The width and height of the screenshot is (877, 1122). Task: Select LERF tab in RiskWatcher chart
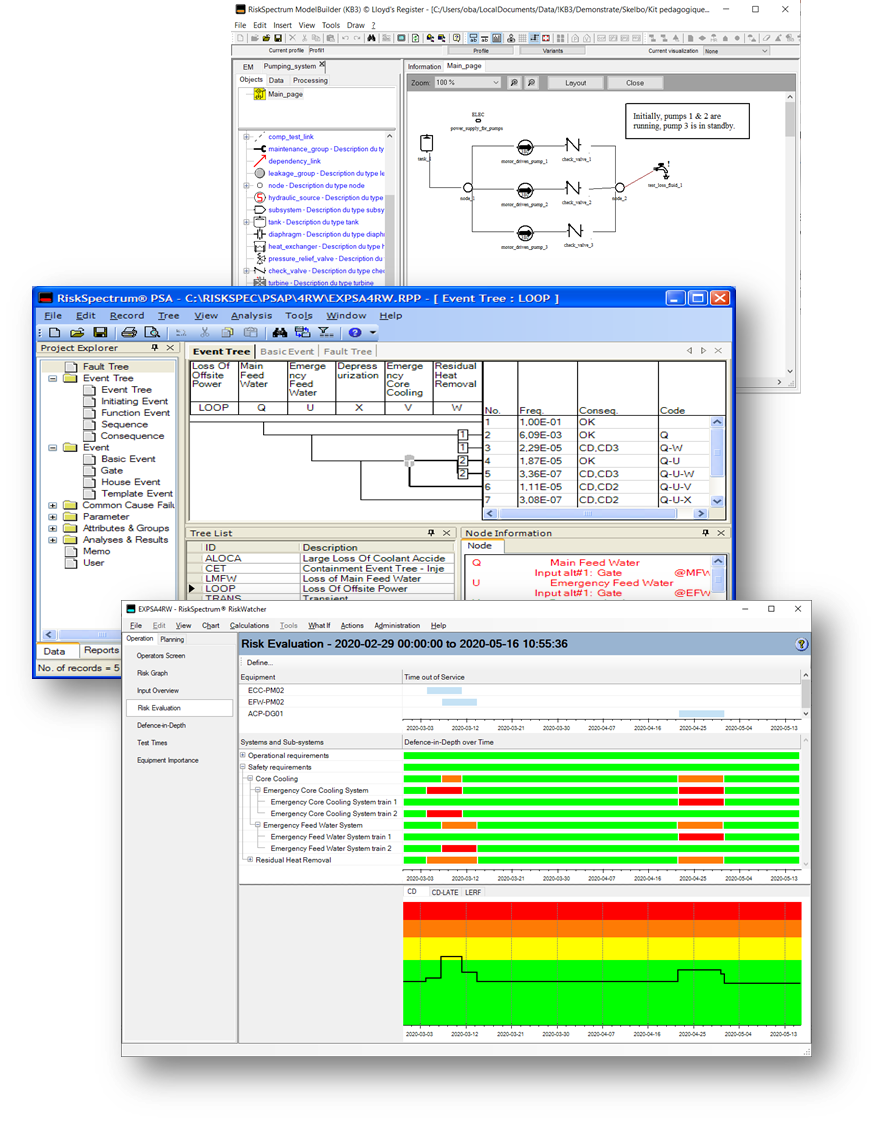click(473, 892)
